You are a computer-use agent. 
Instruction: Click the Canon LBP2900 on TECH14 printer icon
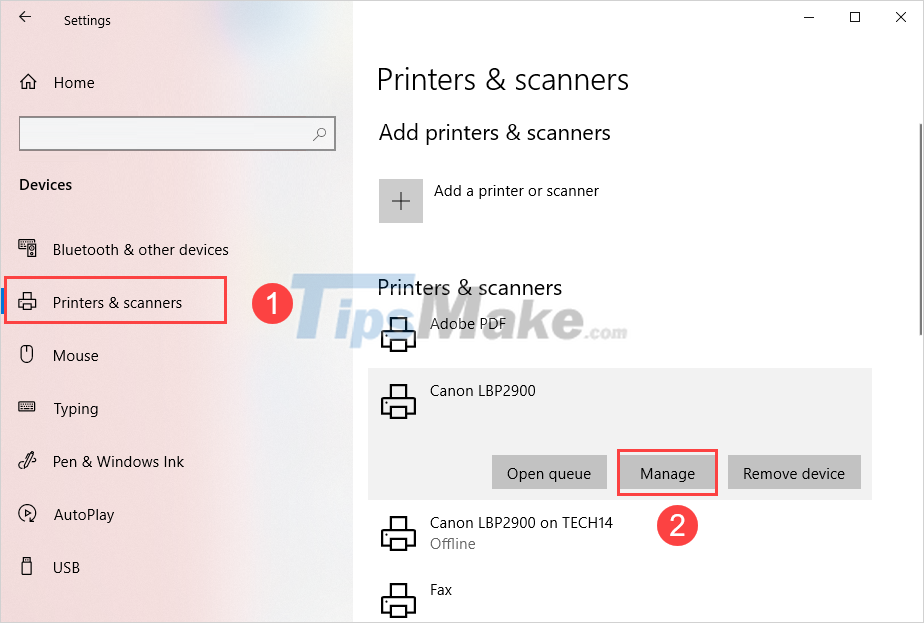(398, 533)
